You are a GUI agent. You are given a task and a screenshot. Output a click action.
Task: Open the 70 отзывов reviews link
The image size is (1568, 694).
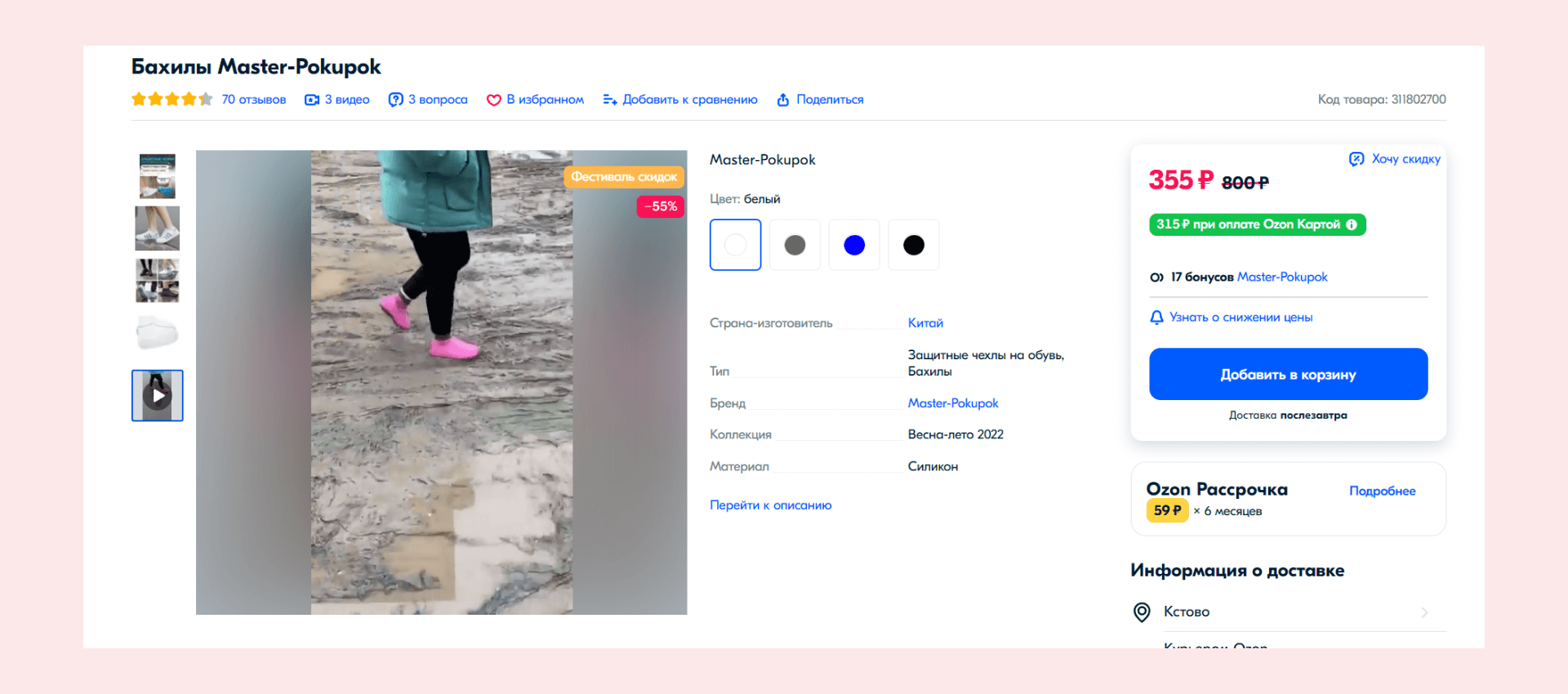254,100
